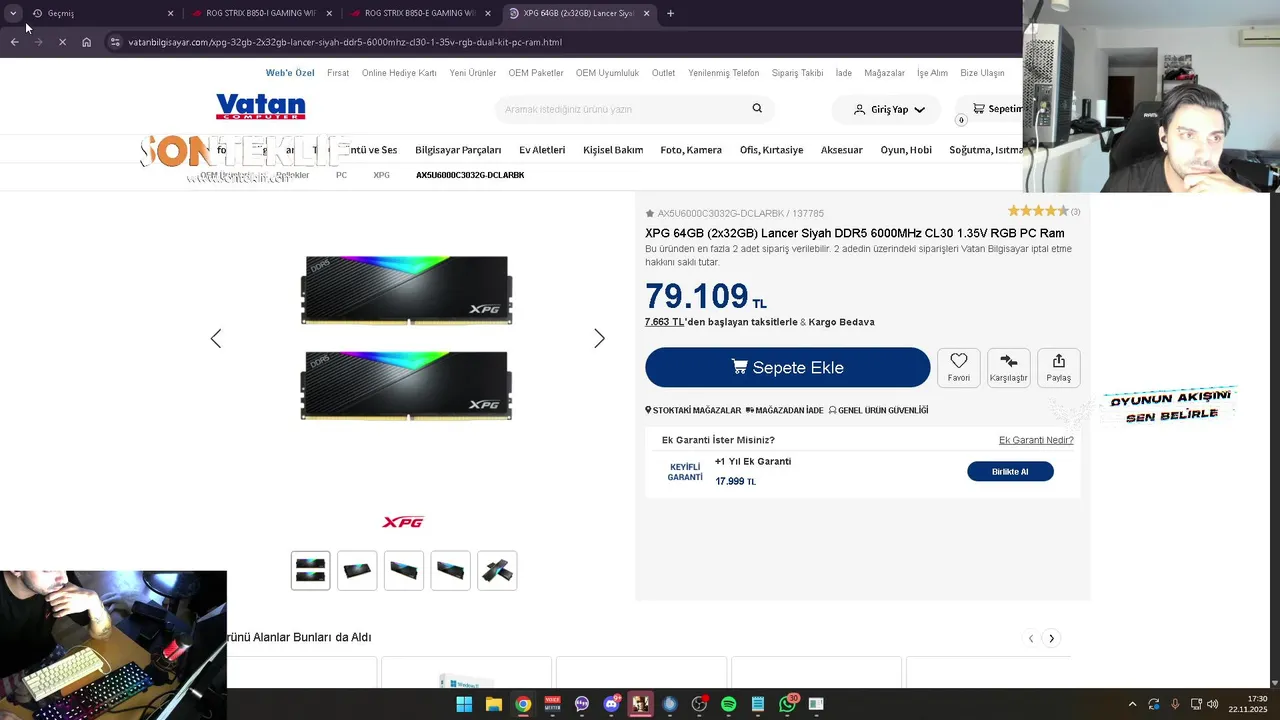Open File Explorer from the taskbar

[493, 704]
